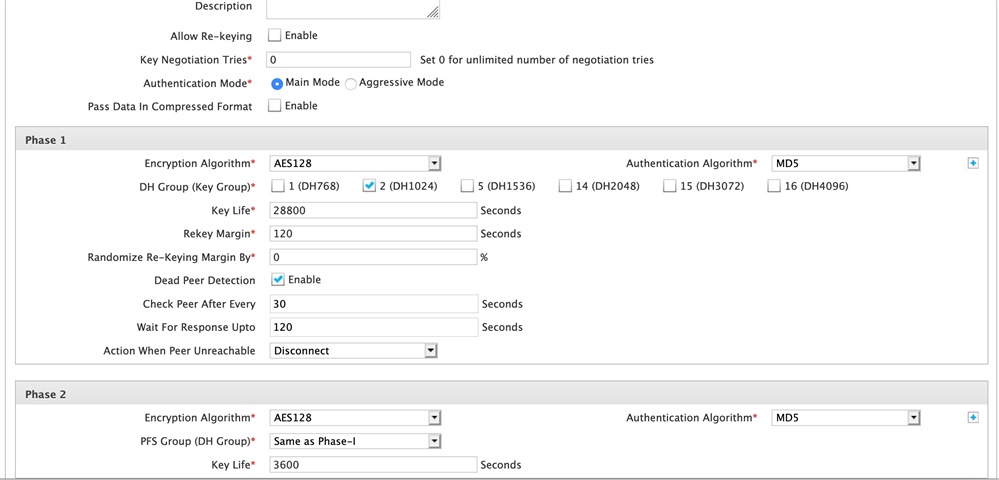The image size is (999, 480).
Task: Enable Pass Data In Compressed Format
Action: point(275,106)
